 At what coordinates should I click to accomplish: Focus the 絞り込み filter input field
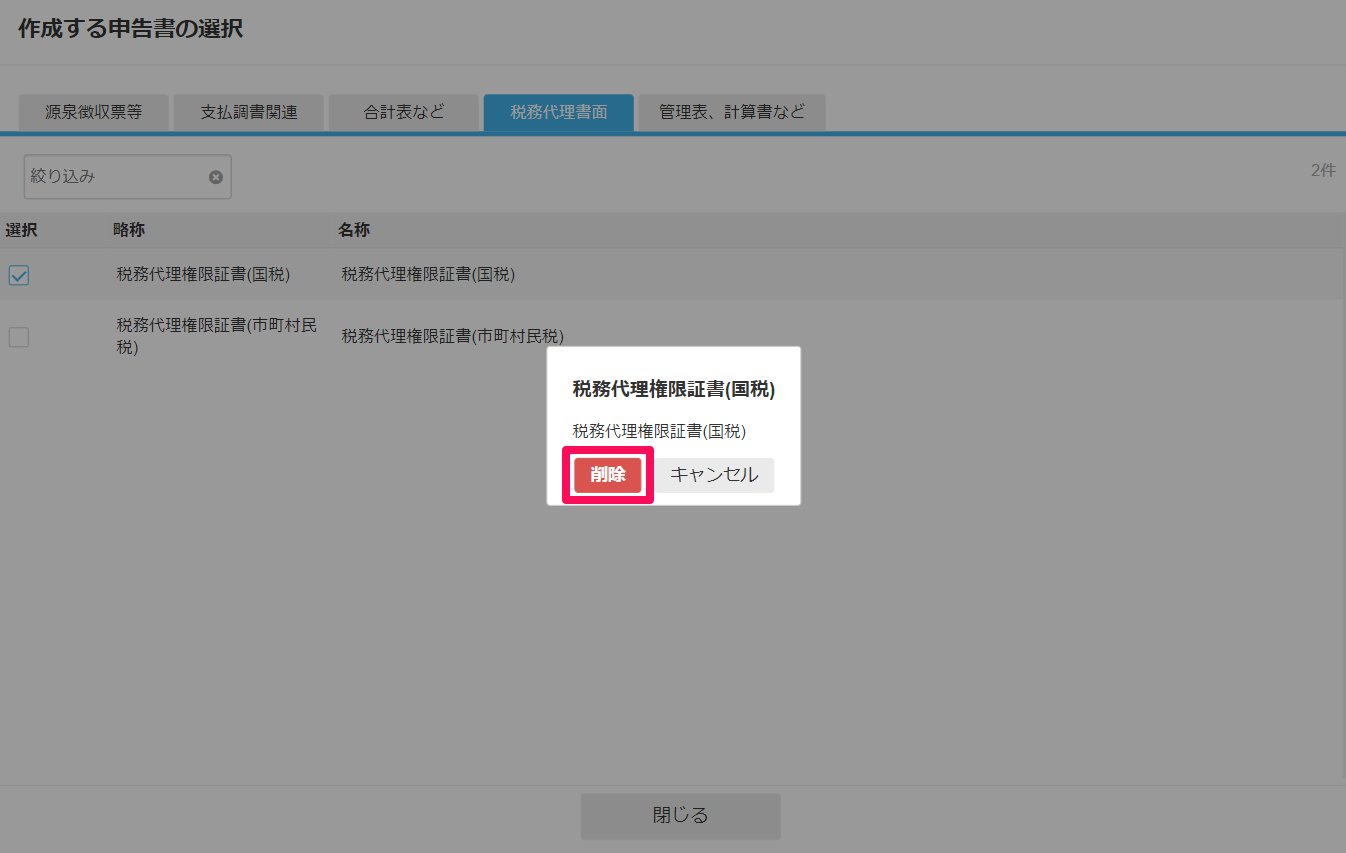point(127,176)
